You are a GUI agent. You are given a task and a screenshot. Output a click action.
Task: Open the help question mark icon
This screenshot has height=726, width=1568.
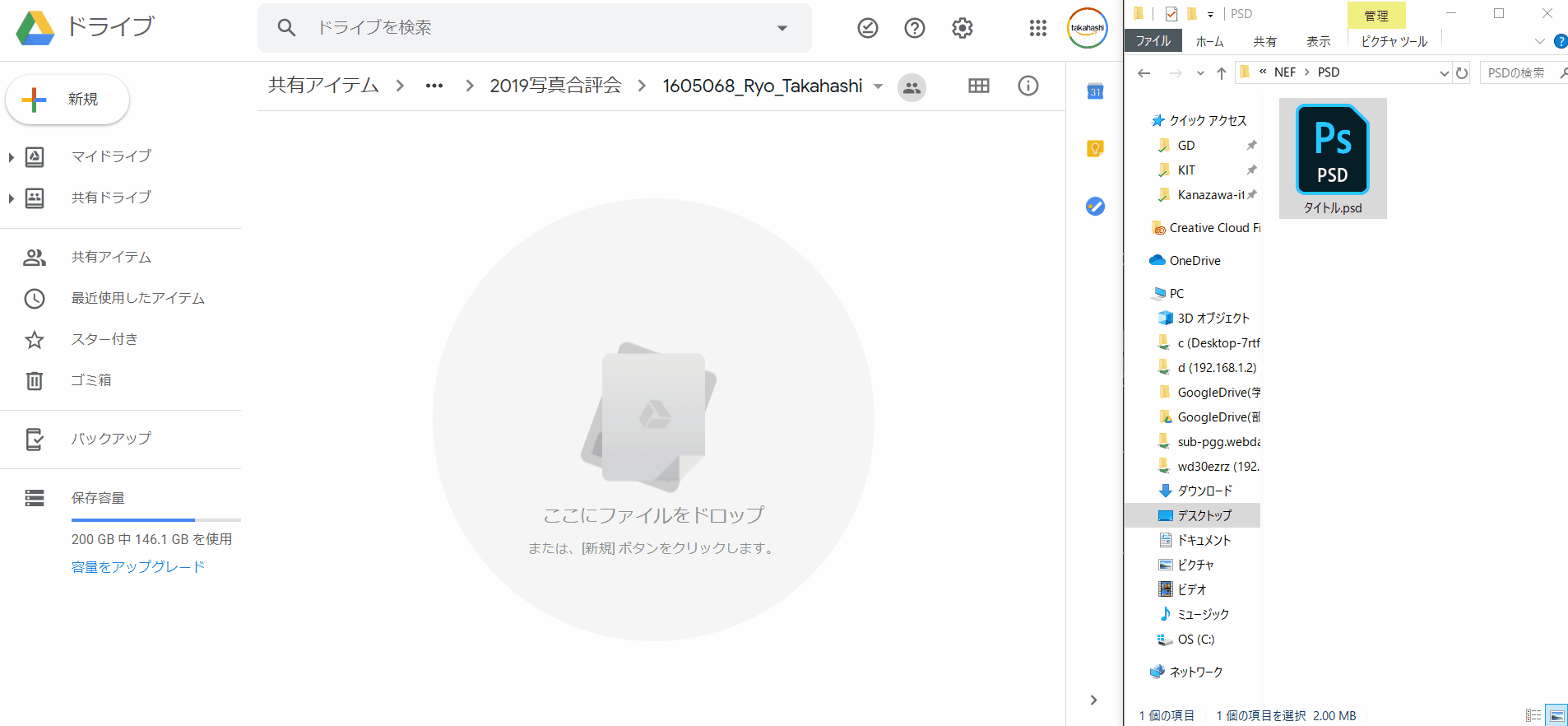[x=914, y=28]
